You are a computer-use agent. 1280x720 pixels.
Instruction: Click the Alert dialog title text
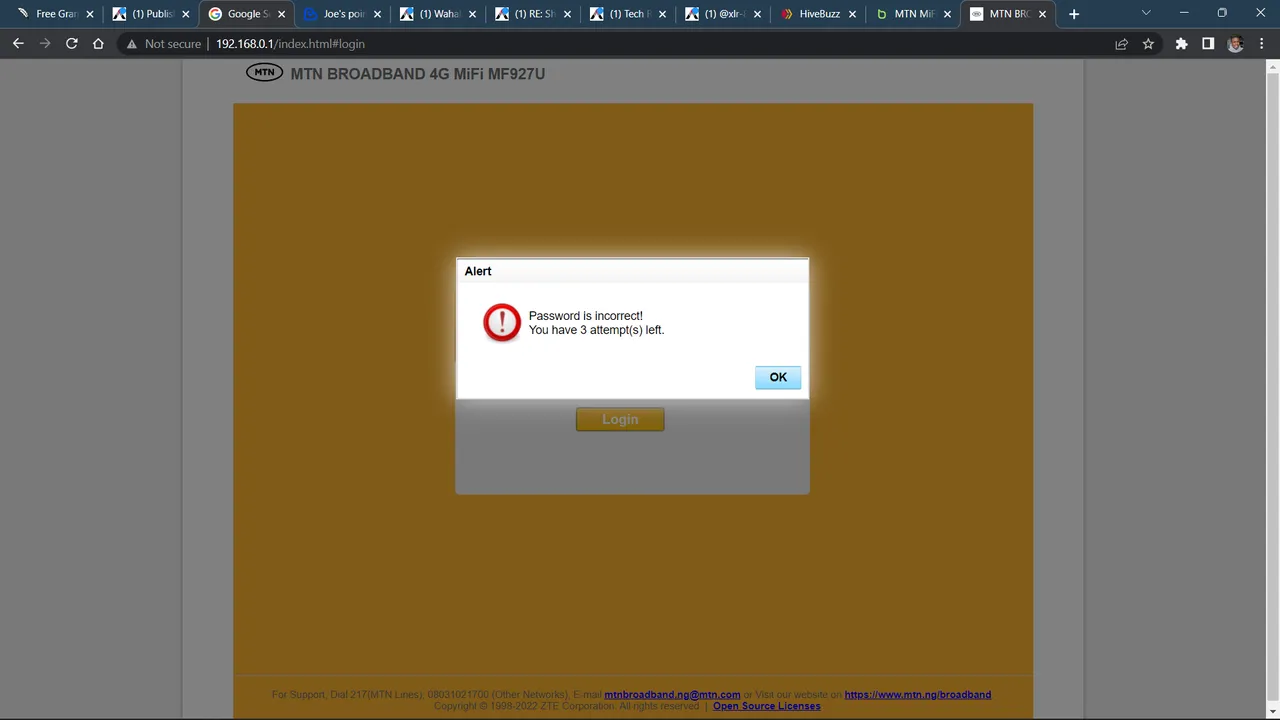tap(478, 271)
